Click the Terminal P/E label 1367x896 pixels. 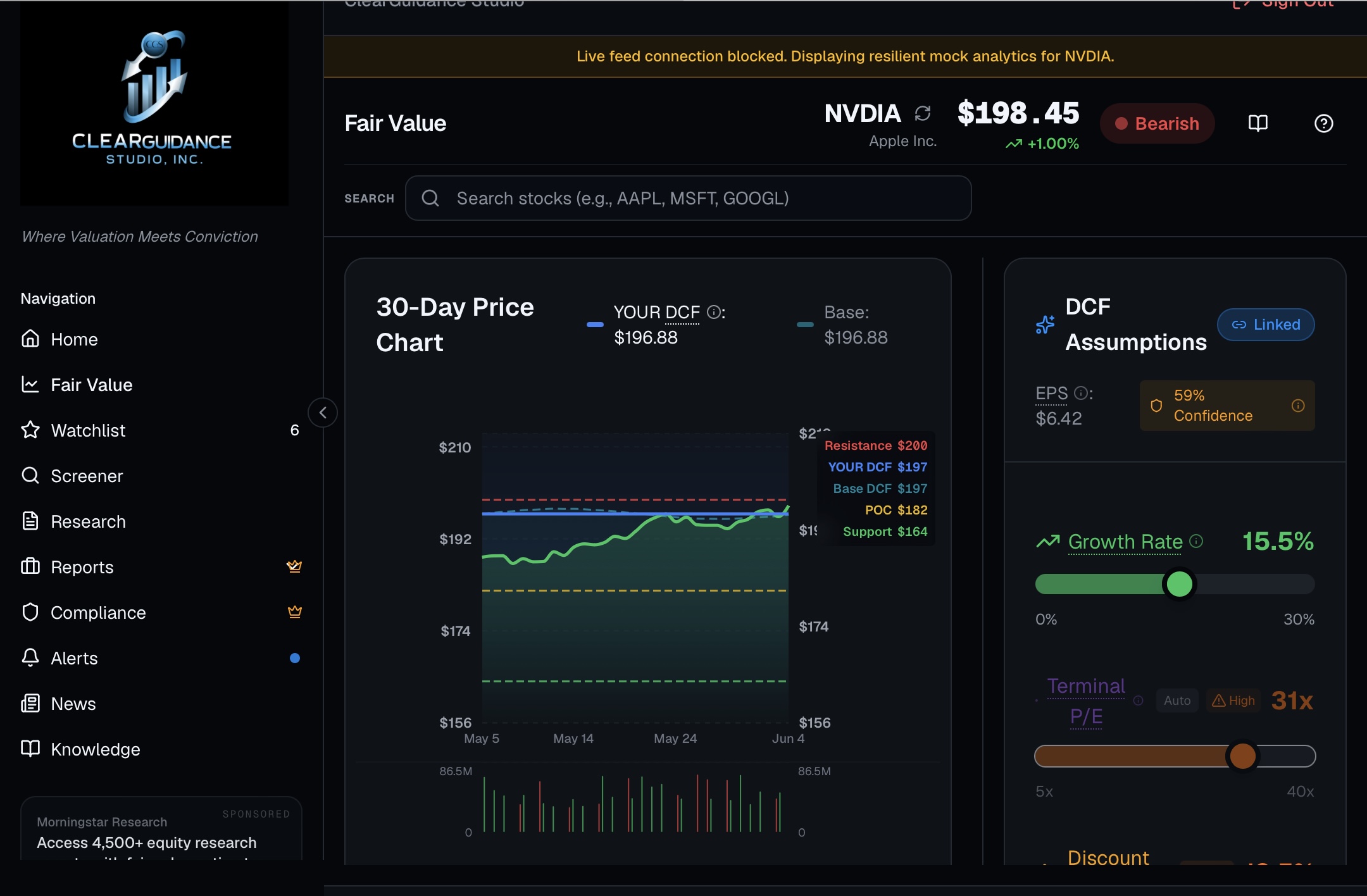pos(1086,701)
